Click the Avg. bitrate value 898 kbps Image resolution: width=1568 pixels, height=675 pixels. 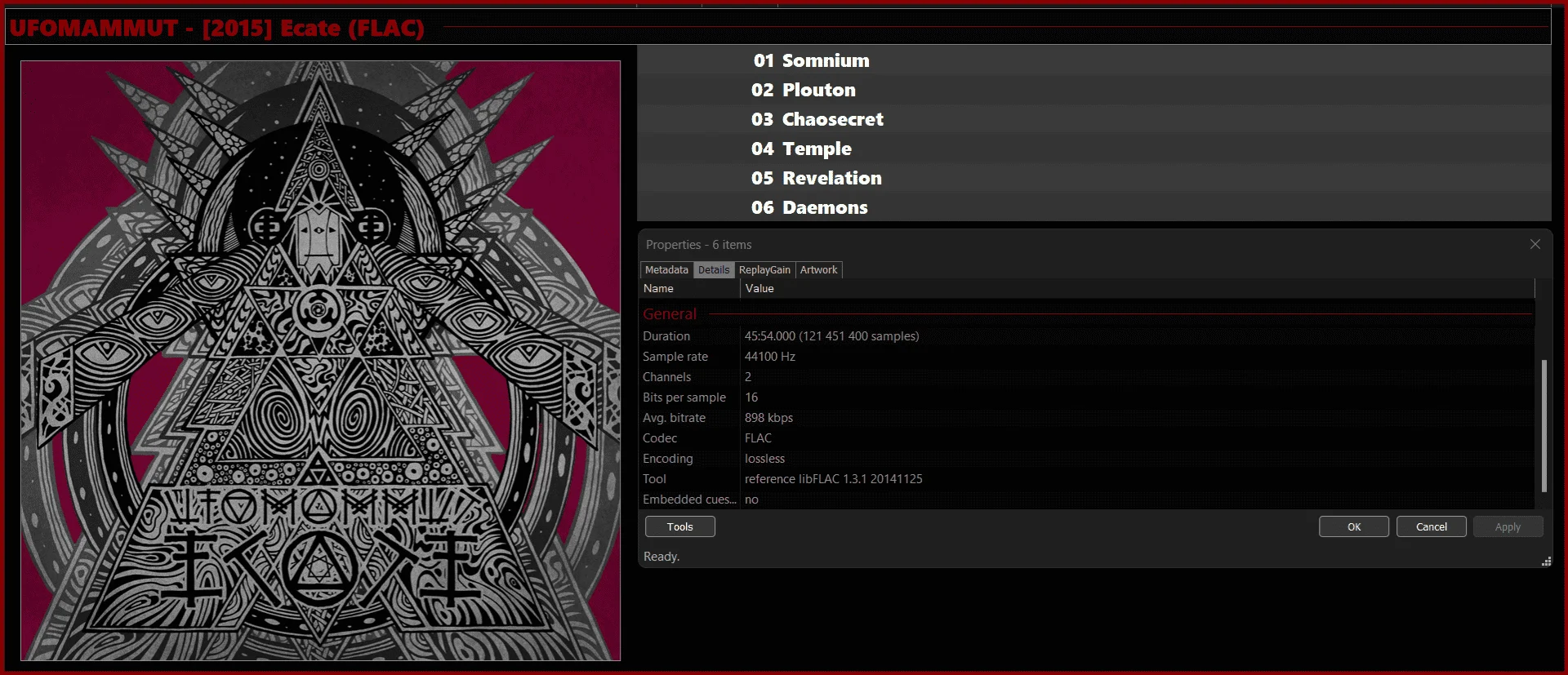pos(768,417)
